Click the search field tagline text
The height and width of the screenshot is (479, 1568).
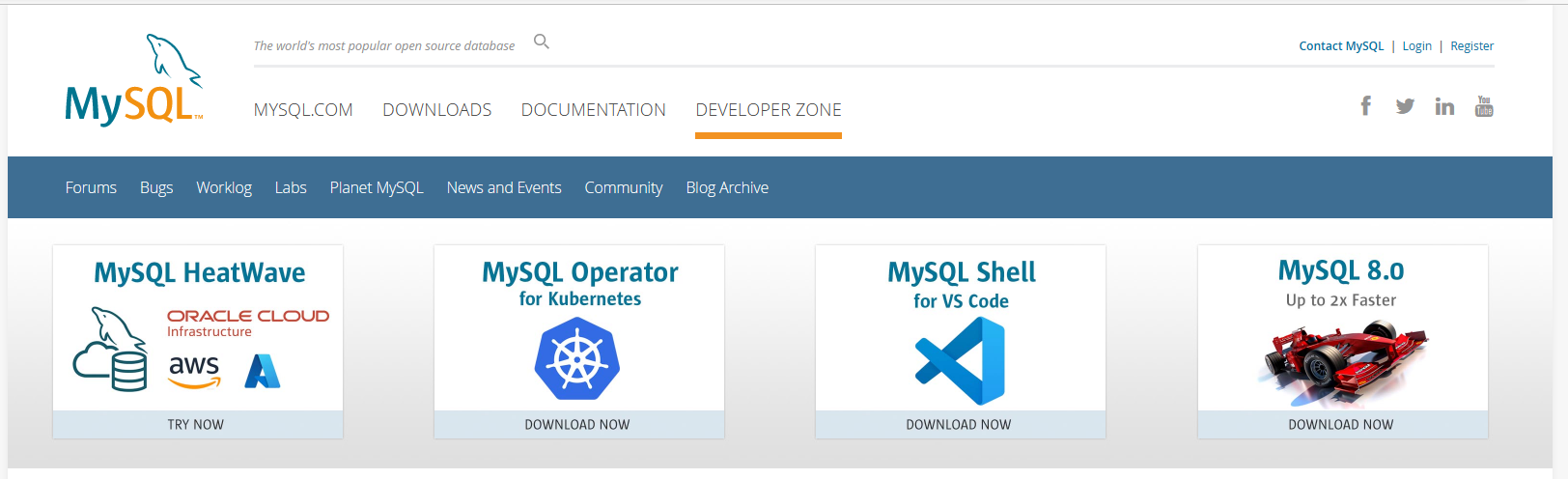pyautogui.click(x=384, y=45)
